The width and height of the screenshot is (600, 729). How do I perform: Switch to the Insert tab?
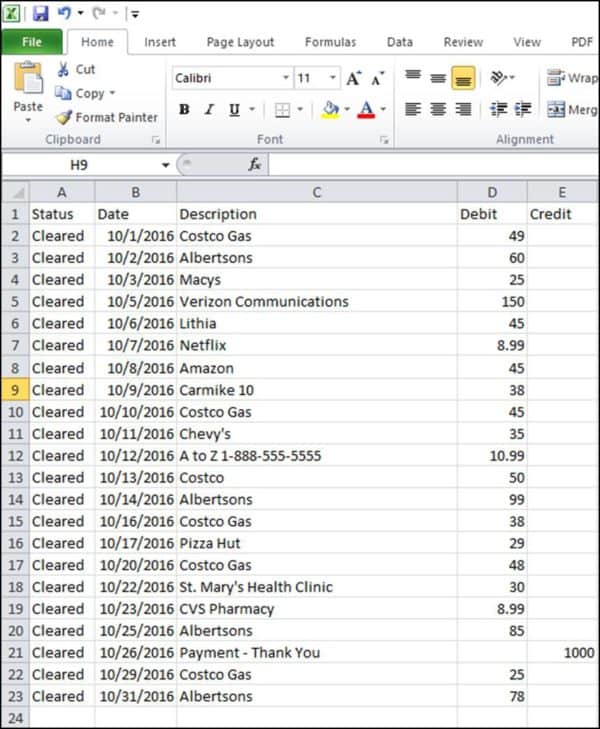coord(160,42)
